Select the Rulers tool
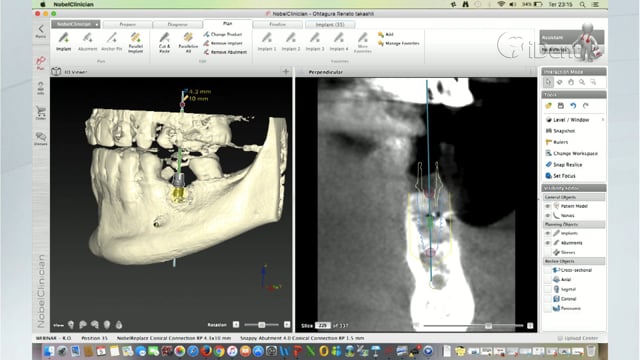Screen dimensions: 640x360 [x=557, y=142]
